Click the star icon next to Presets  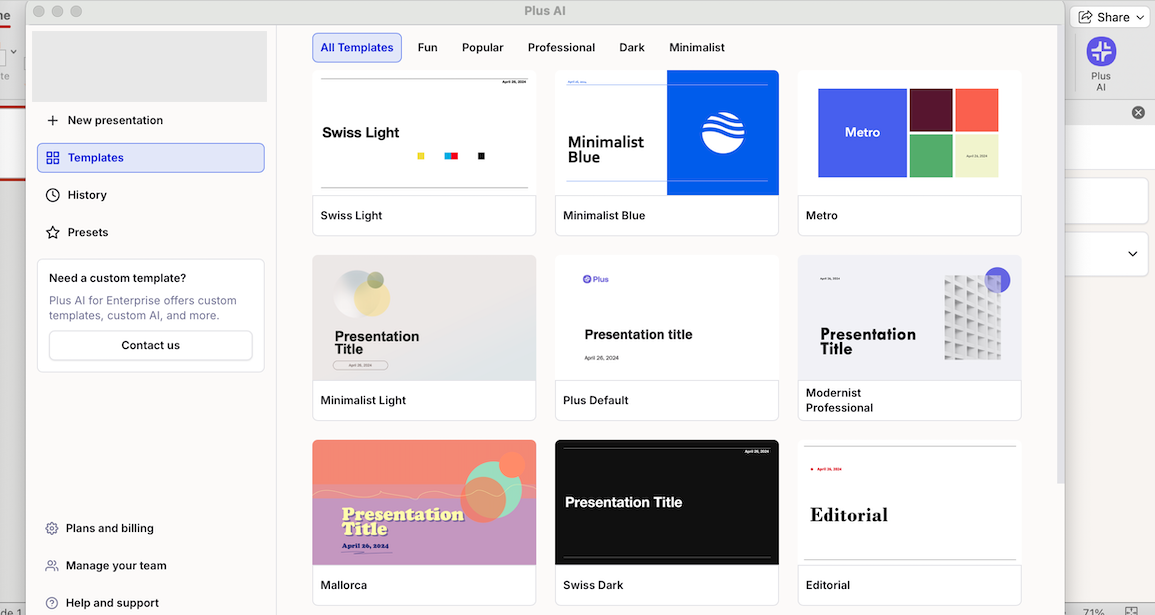click(x=52, y=232)
